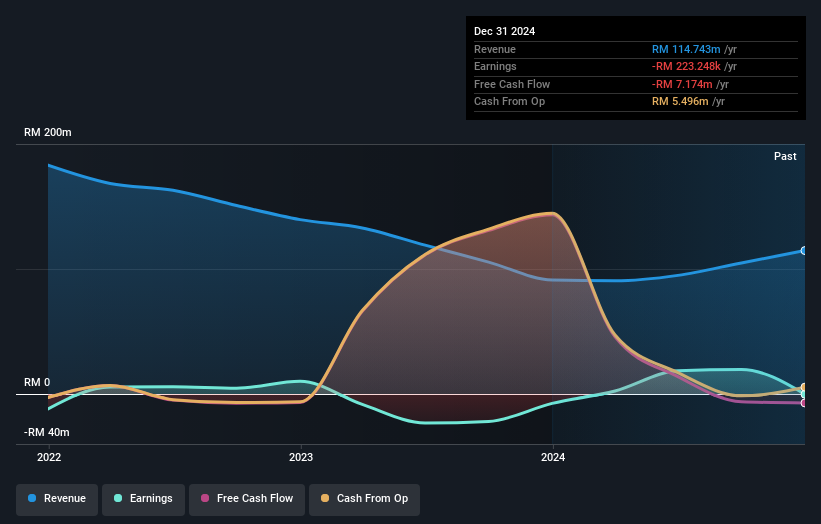821x524 pixels.
Task: Click the RM 0 y-axis label
Action: coord(37,383)
